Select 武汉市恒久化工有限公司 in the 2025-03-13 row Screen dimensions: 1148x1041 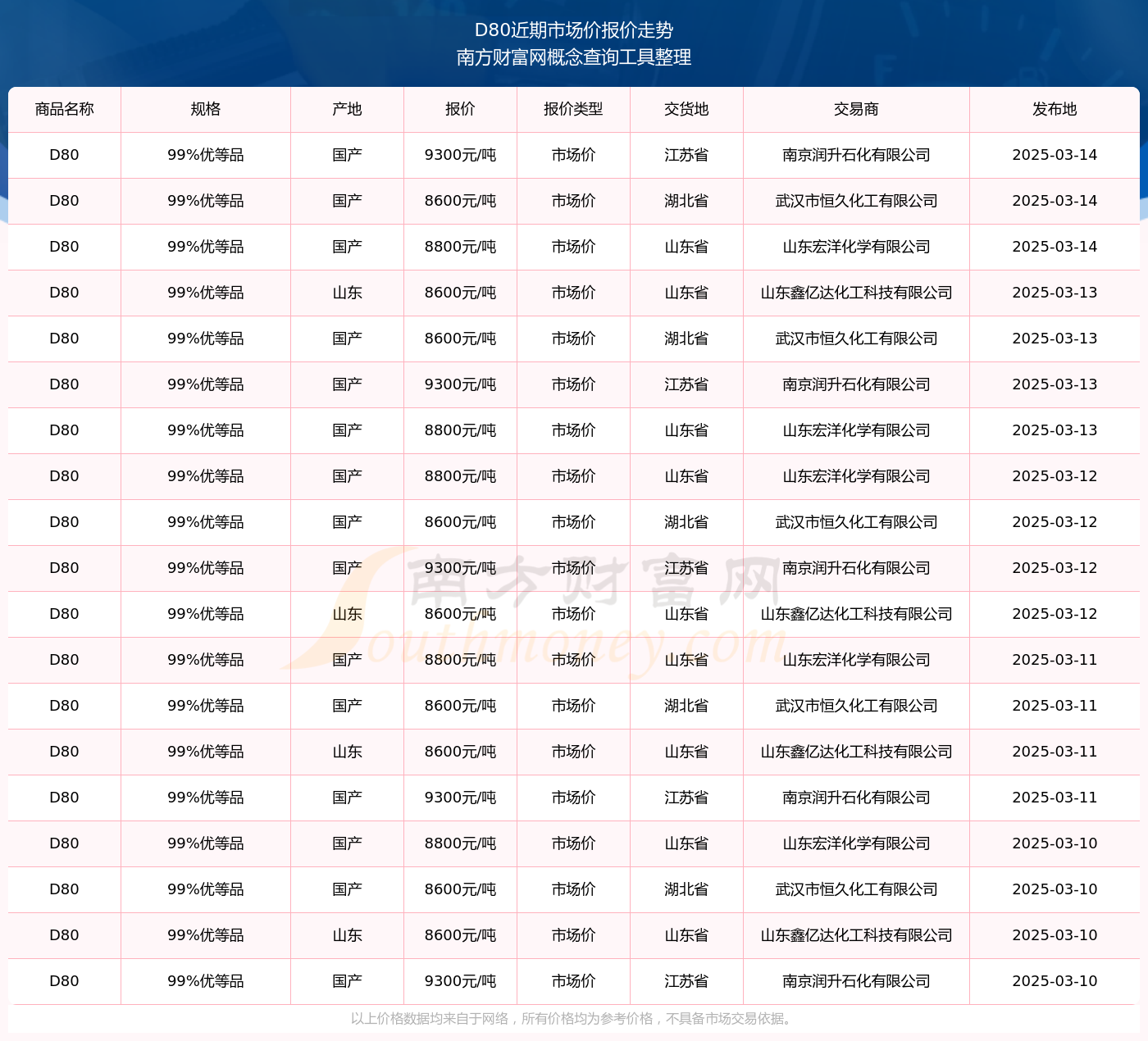click(856, 339)
